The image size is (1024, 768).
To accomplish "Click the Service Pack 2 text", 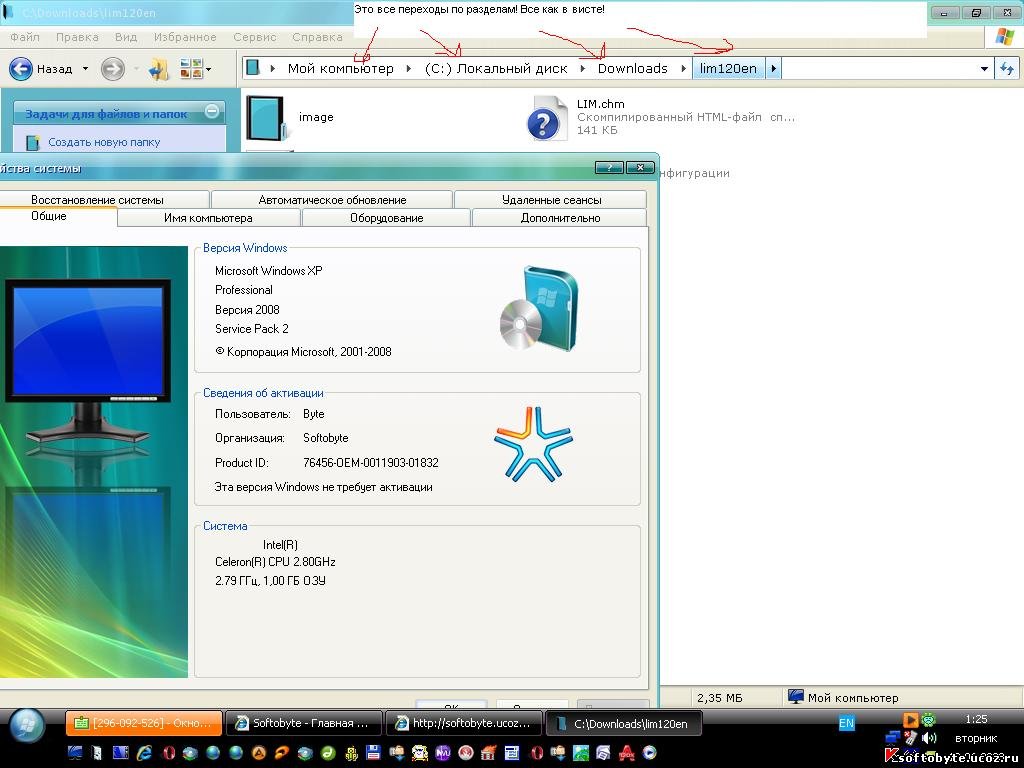I will pyautogui.click(x=251, y=328).
